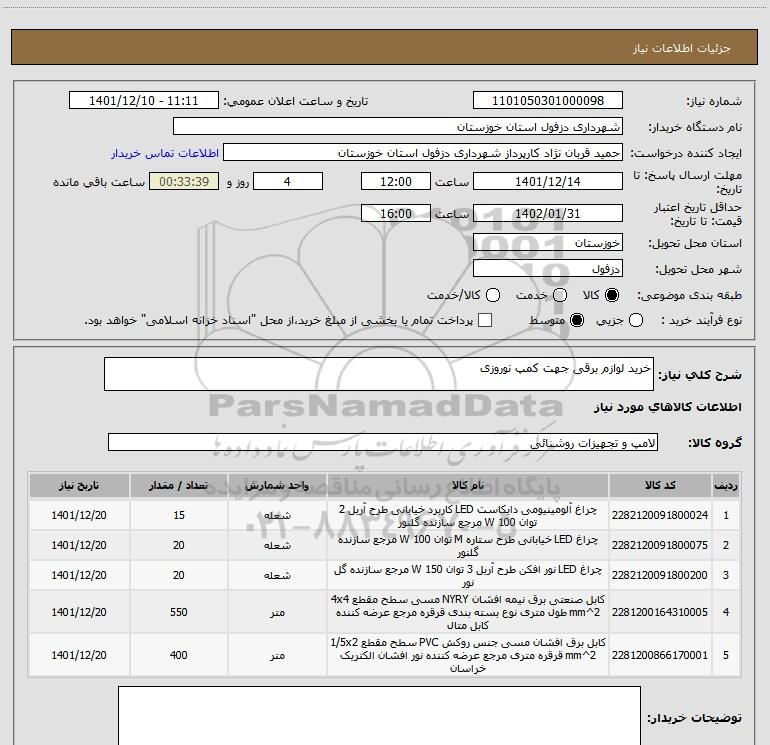Click the واحد شمارش column header

(277, 486)
